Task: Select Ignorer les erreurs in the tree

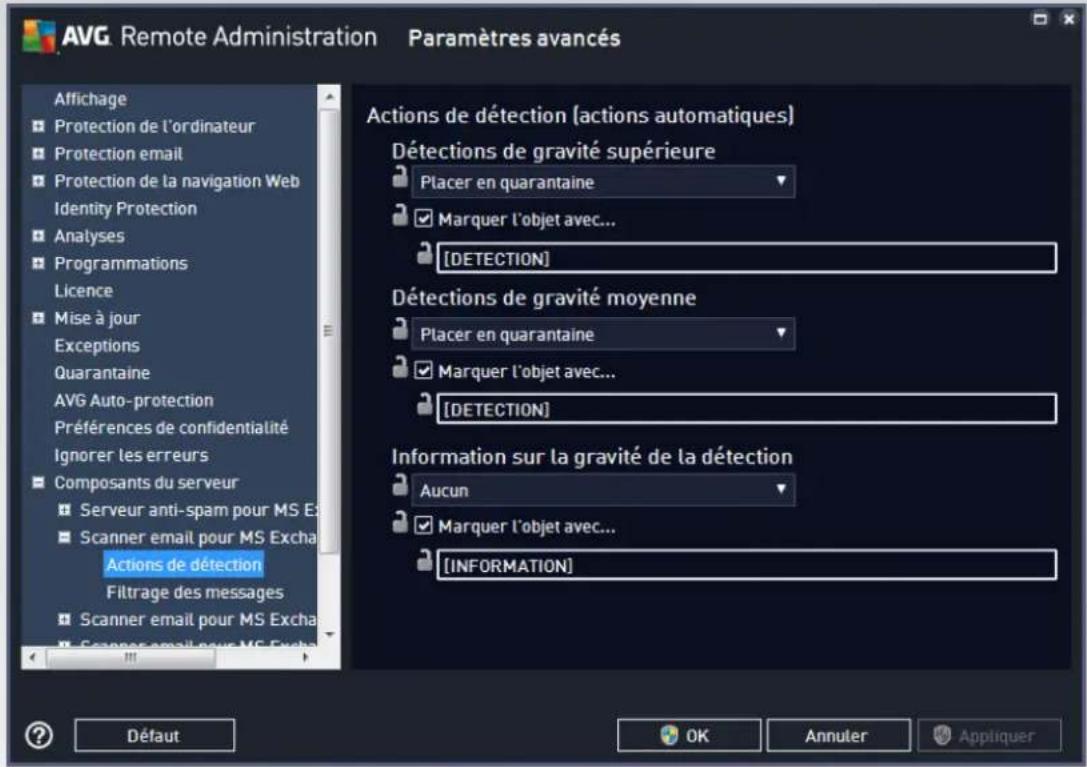Action: pos(131,455)
